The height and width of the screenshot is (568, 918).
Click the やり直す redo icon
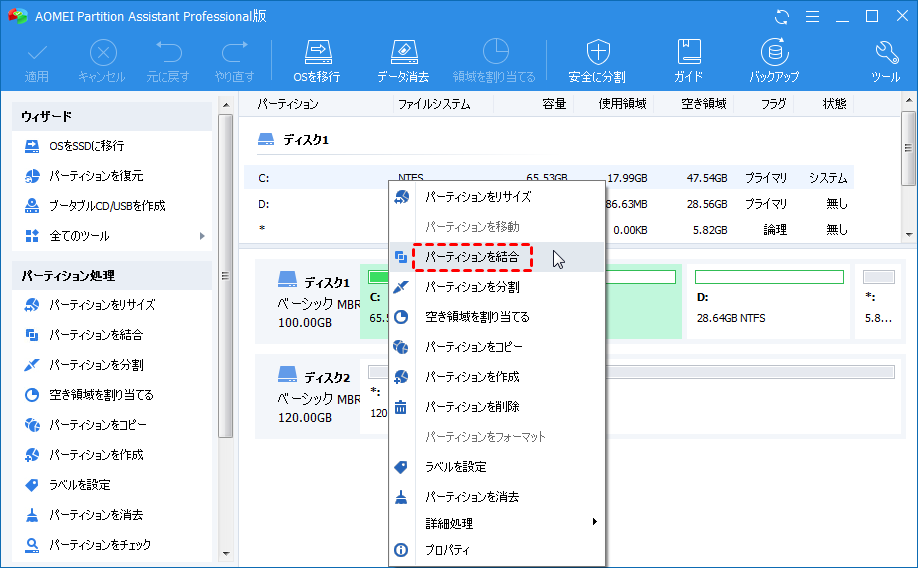(235, 52)
